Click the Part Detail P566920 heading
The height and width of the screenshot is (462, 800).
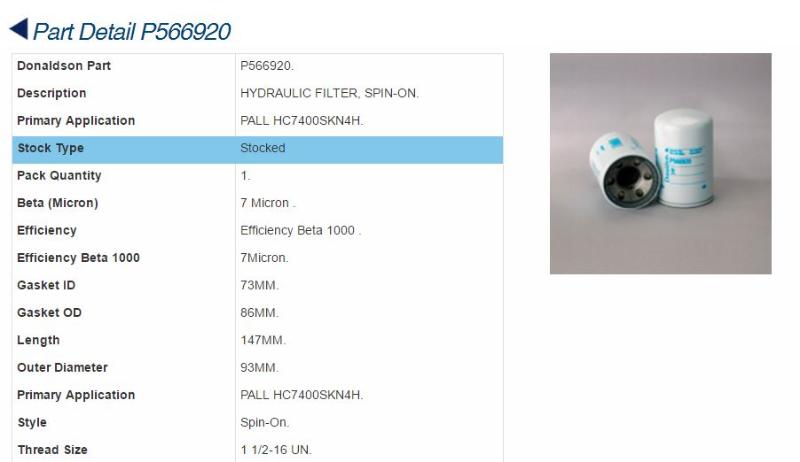pyautogui.click(x=132, y=32)
